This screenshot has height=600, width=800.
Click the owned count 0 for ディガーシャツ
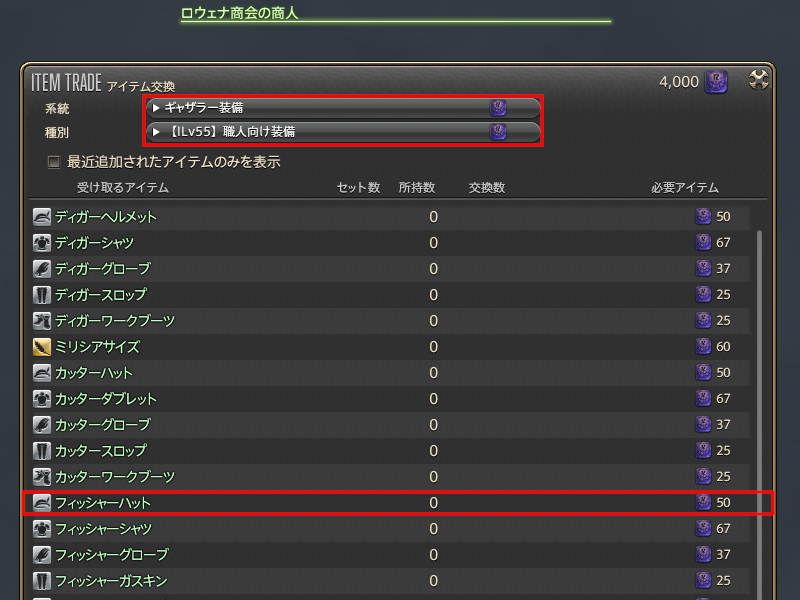433,243
